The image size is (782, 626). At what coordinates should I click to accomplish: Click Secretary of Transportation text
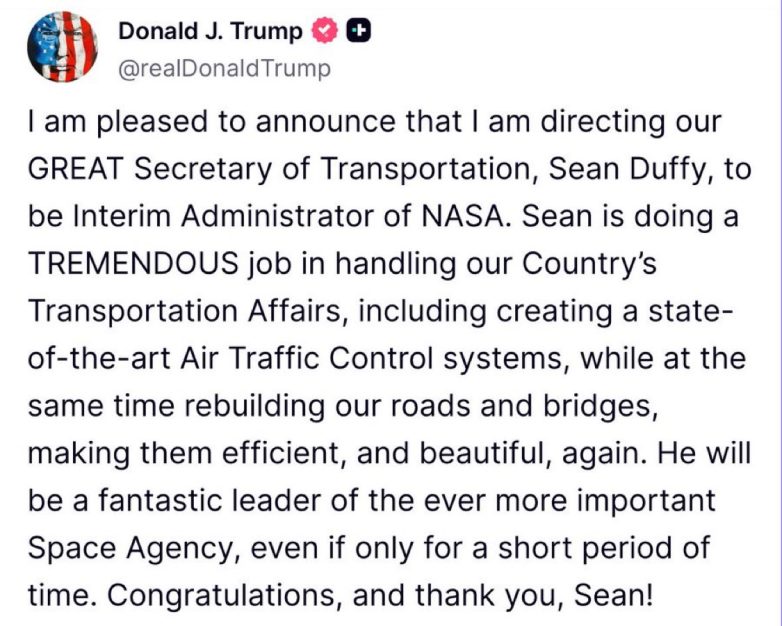[333, 170]
